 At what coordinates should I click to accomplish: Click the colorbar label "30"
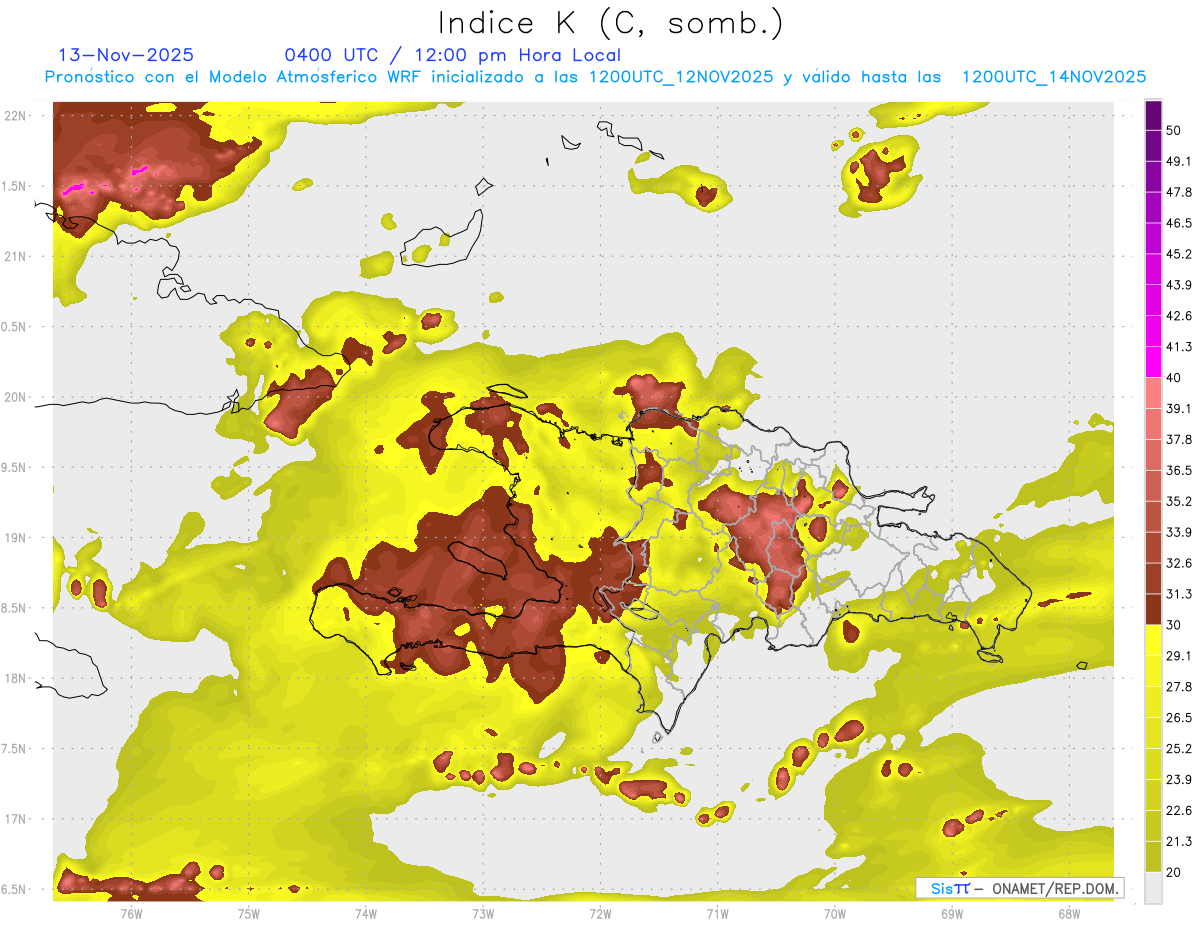(1174, 624)
